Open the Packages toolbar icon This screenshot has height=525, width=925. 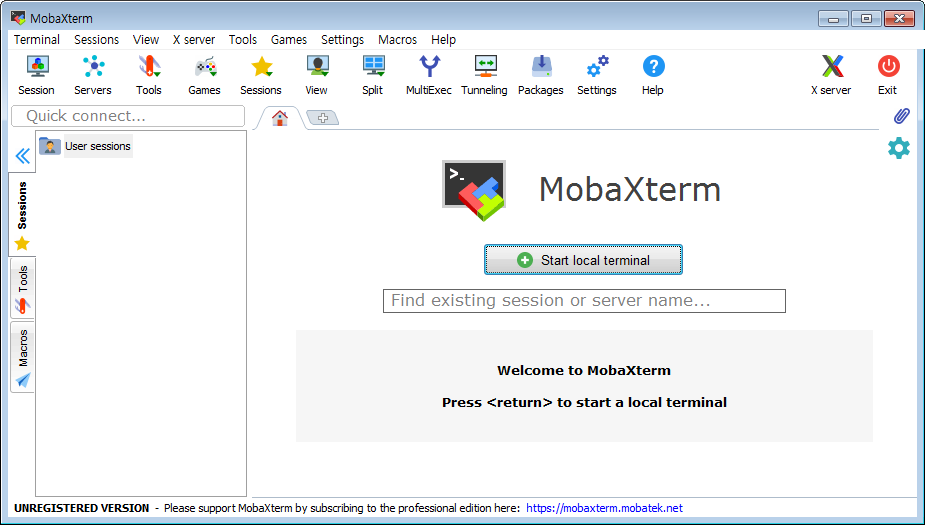tap(541, 75)
